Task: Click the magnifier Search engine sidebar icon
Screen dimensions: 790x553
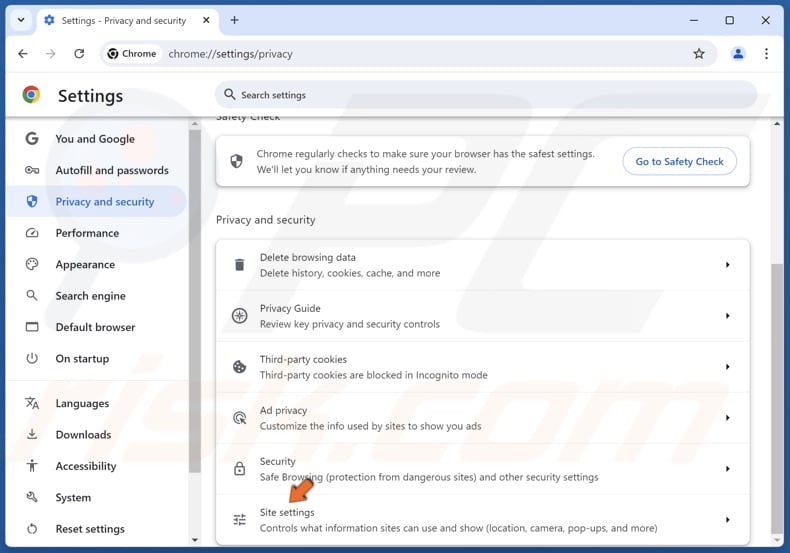Action: tap(32, 296)
